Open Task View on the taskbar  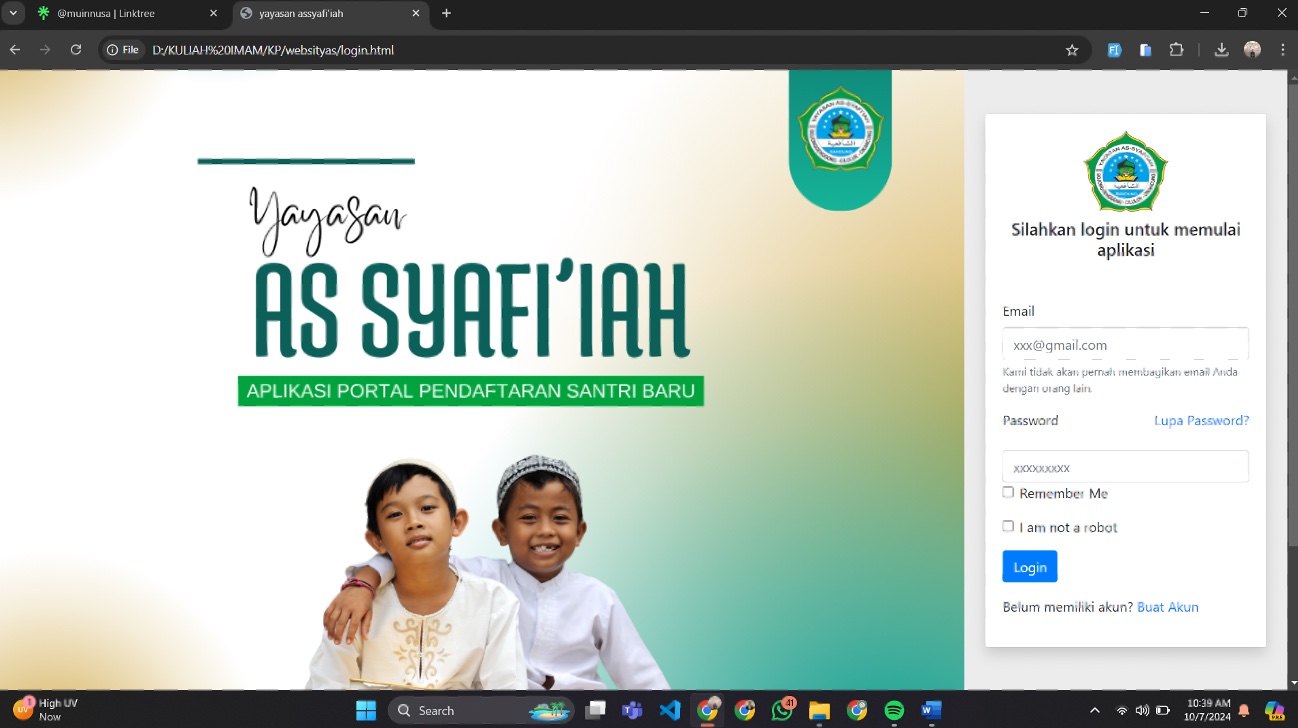point(596,711)
